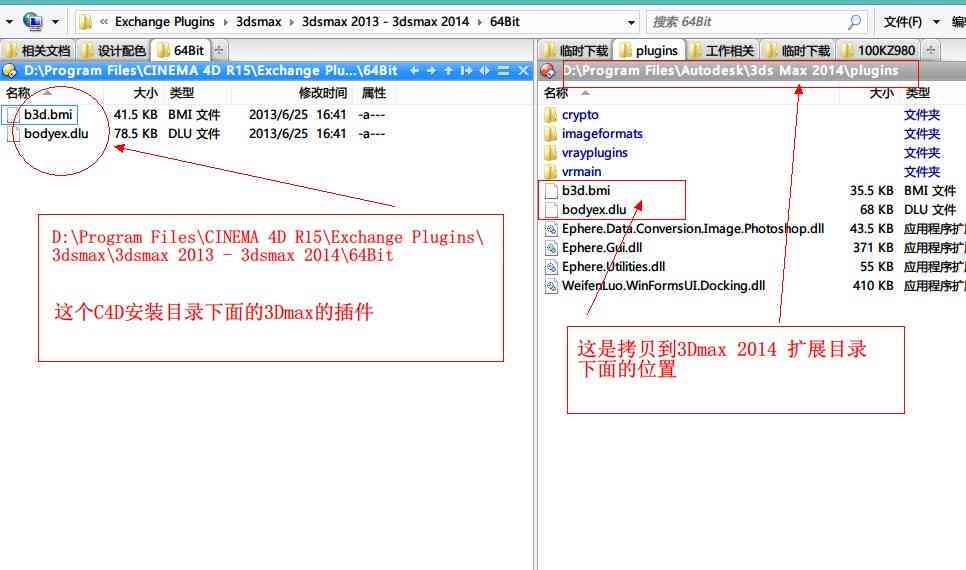Click the dll icon of WeifenLuo.WinFormsUI.Docking.dll
The width and height of the screenshot is (966, 570).
pyautogui.click(x=551, y=286)
